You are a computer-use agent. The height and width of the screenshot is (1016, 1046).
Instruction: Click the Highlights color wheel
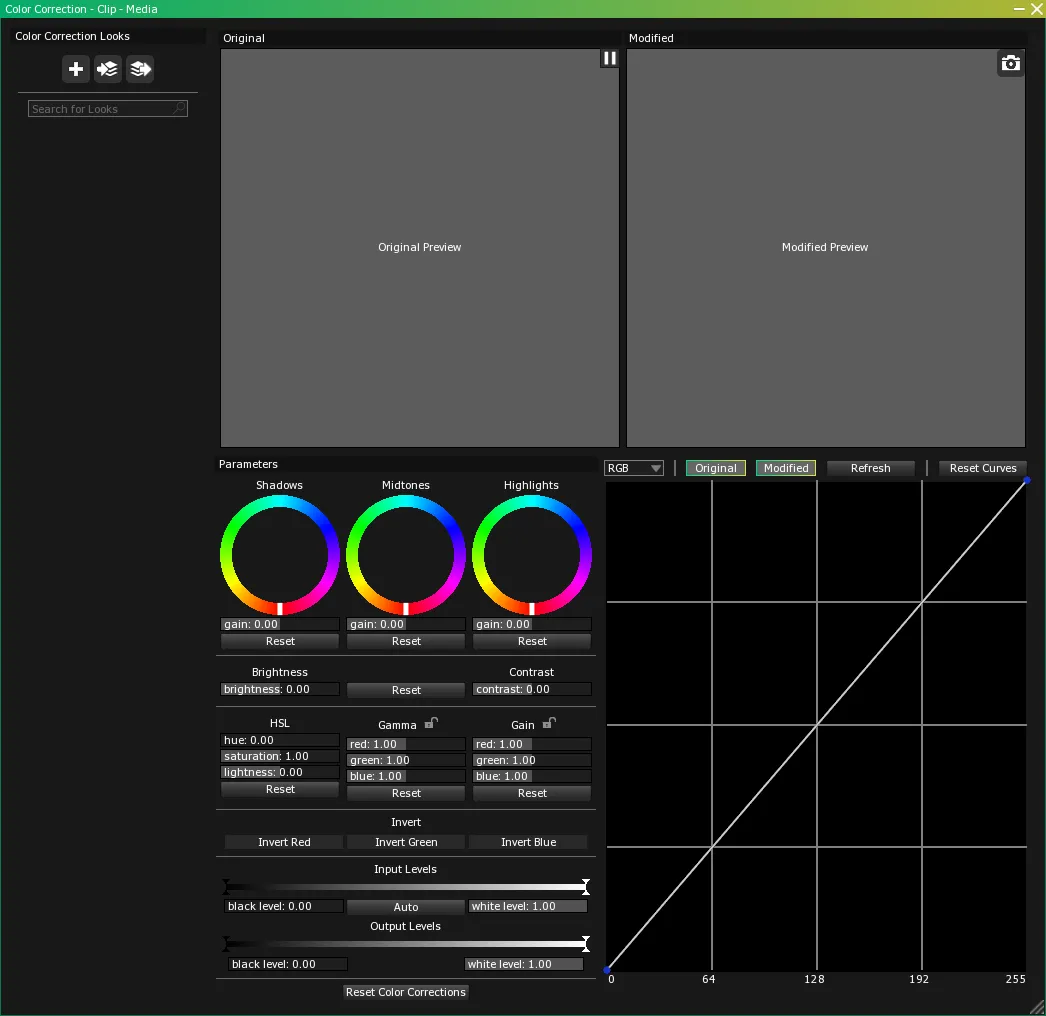coord(532,555)
